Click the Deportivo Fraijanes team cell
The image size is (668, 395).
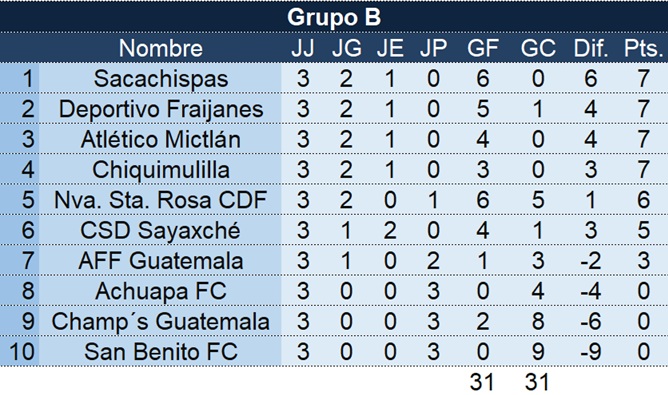coord(161,109)
